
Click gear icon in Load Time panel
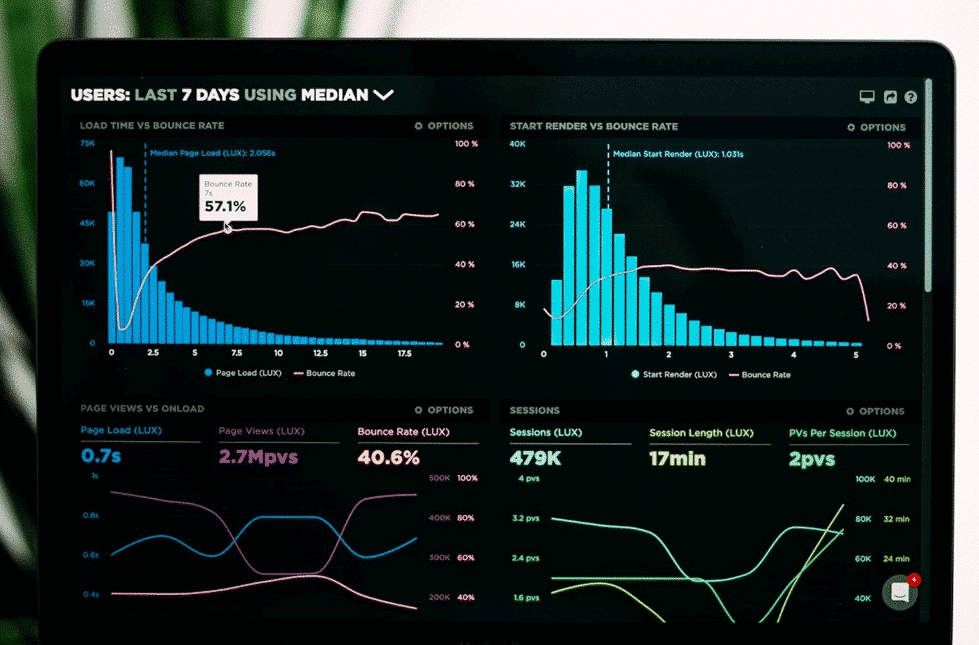(x=418, y=127)
